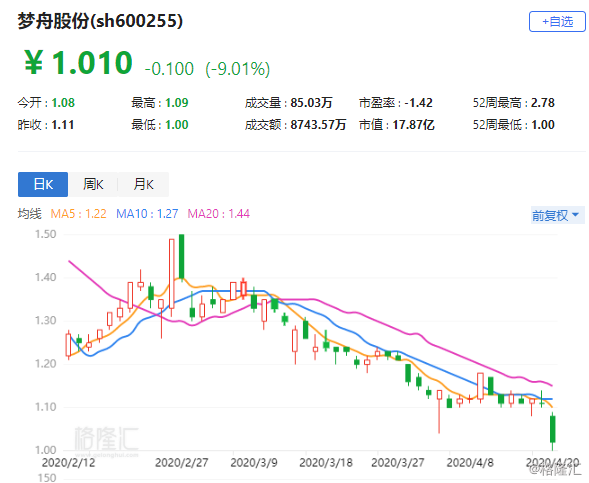The image size is (589, 483).
Task: Click the 均线 moving average label
Action: pyautogui.click(x=30, y=214)
